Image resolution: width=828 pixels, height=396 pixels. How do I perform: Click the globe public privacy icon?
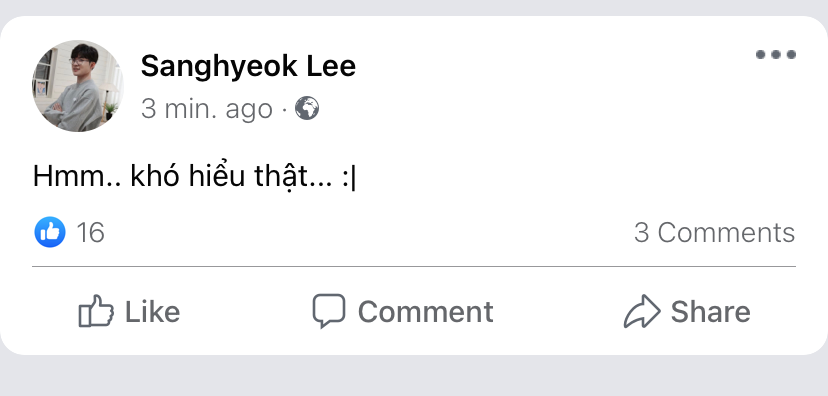pos(307,108)
